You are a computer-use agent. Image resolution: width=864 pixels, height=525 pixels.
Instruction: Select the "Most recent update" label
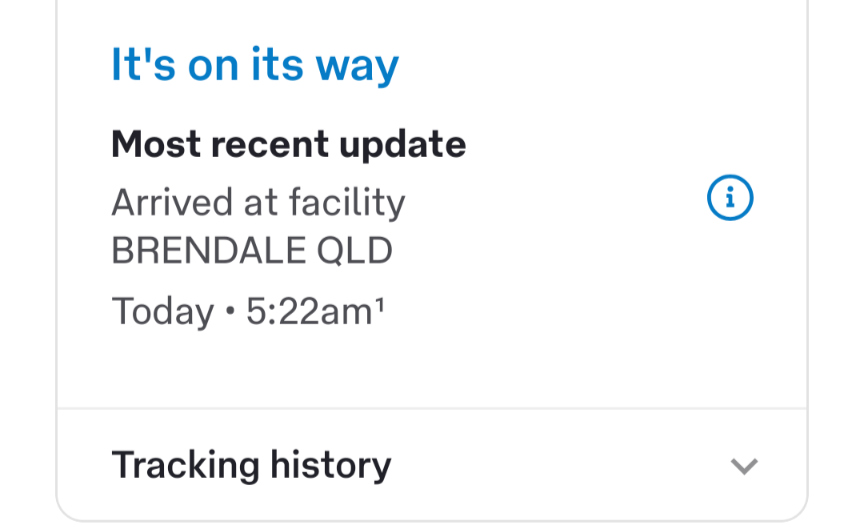coord(288,145)
